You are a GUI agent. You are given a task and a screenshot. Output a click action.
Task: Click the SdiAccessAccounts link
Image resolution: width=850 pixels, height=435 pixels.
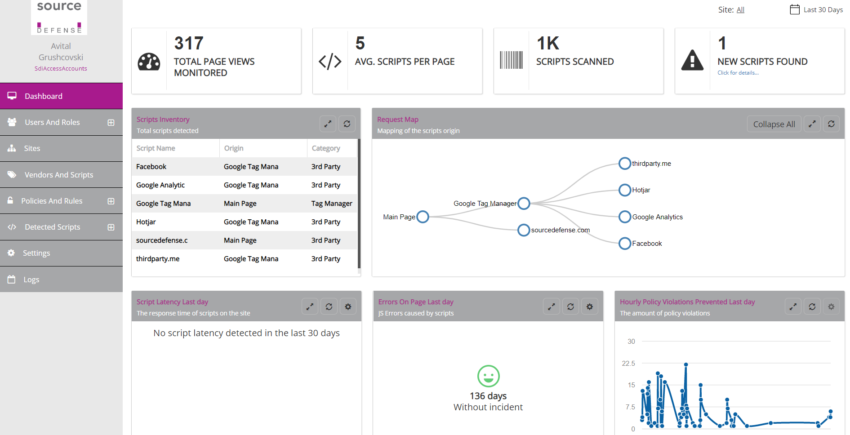click(61, 68)
